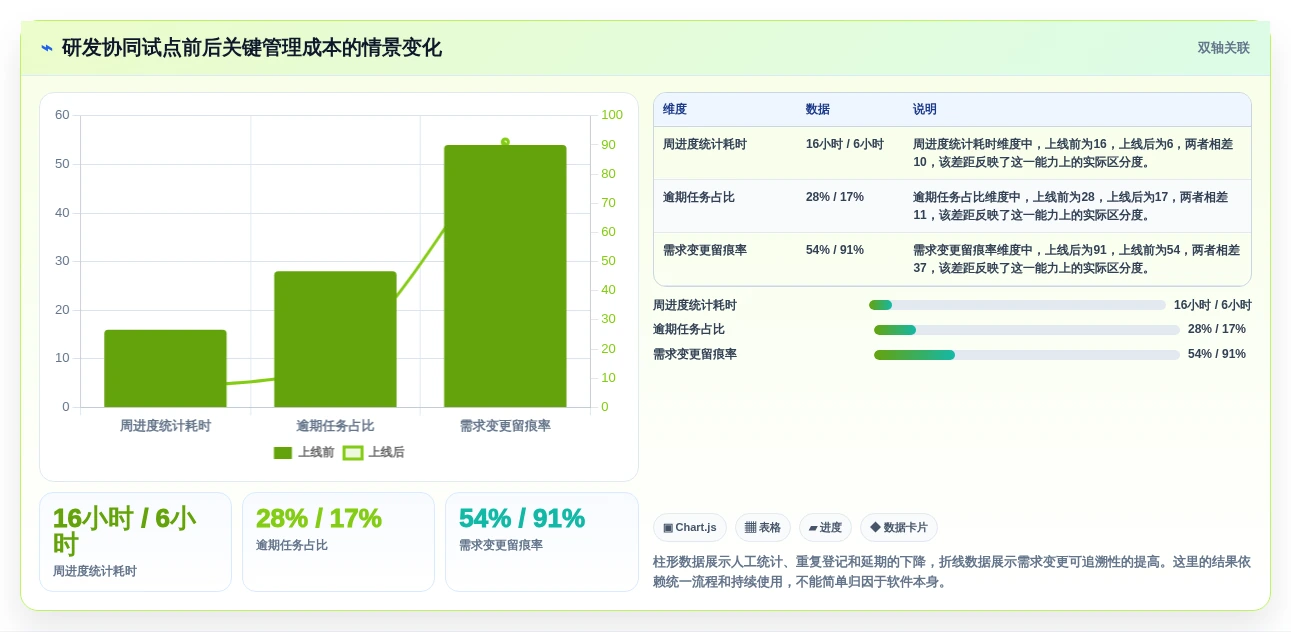
Task: Click the 周进度统计耗时 bar in chart
Action: [165, 369]
